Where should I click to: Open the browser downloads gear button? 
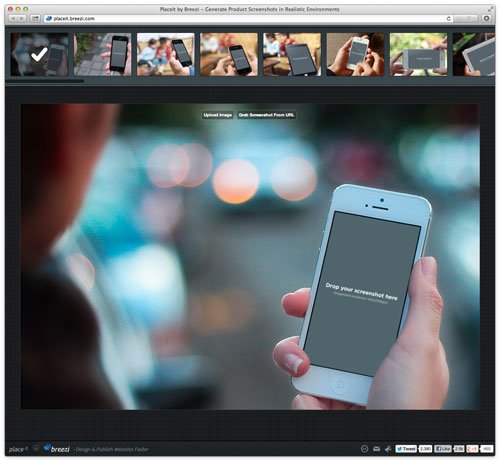[x=486, y=18]
